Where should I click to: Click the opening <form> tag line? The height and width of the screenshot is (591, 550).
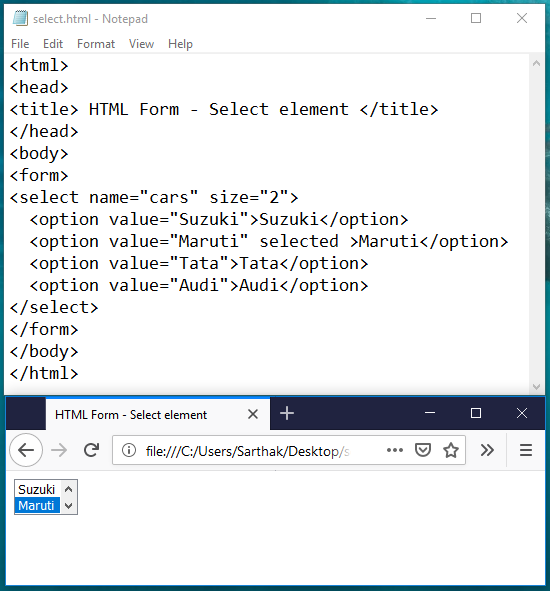[39, 175]
